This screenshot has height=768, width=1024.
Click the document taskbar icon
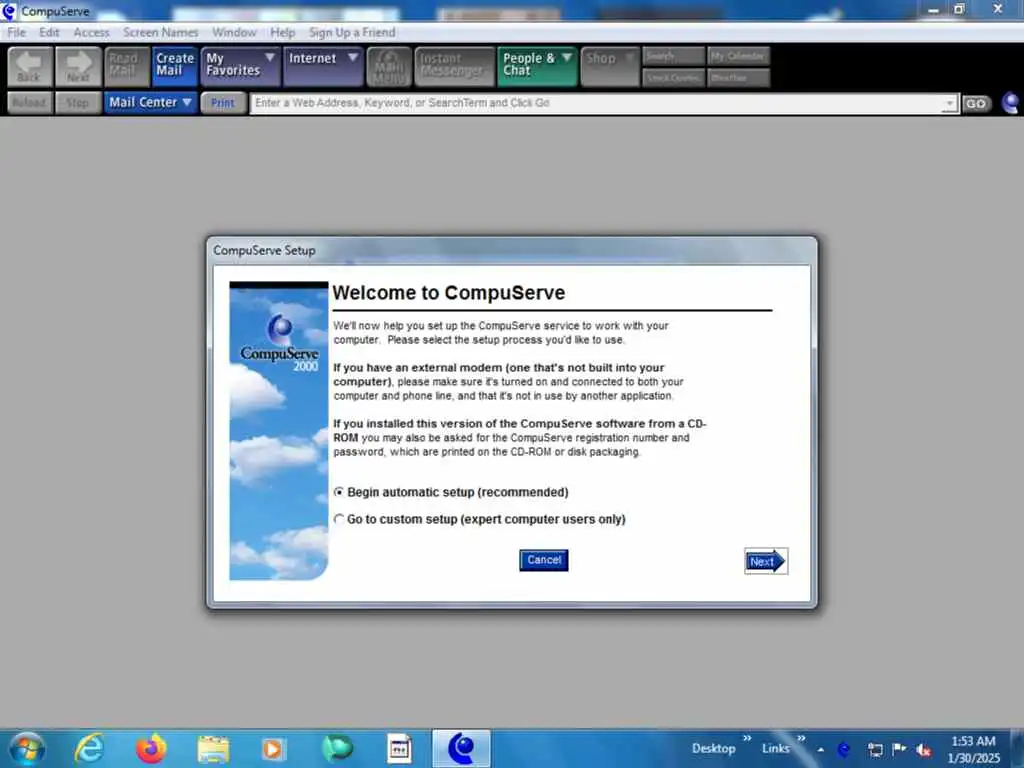click(399, 748)
